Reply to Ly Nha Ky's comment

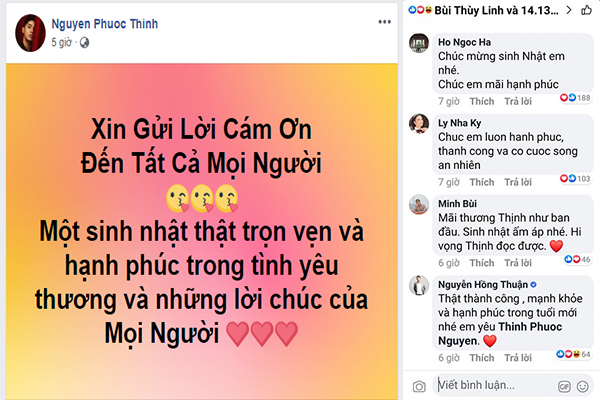(x=518, y=182)
